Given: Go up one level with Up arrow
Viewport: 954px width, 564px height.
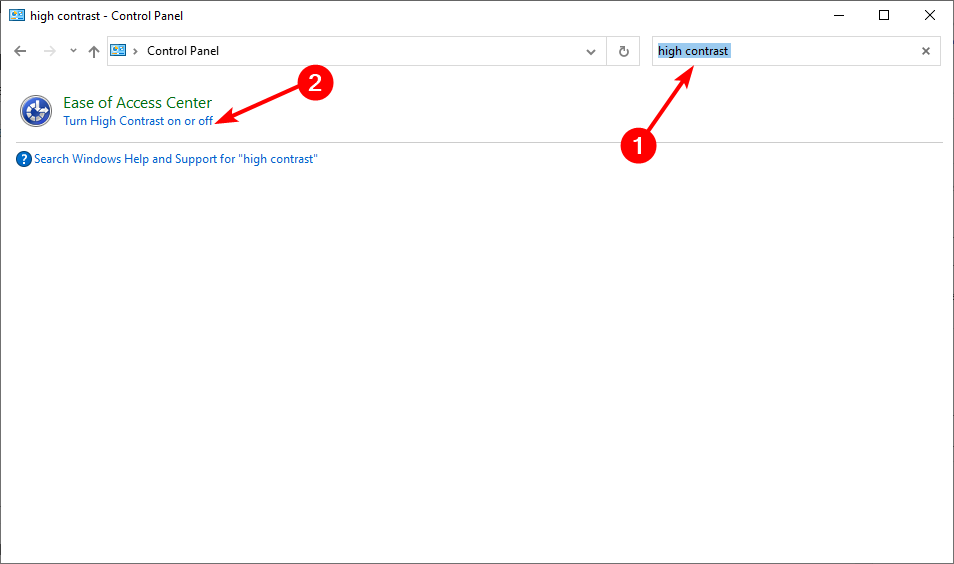Looking at the screenshot, I should pos(94,52).
